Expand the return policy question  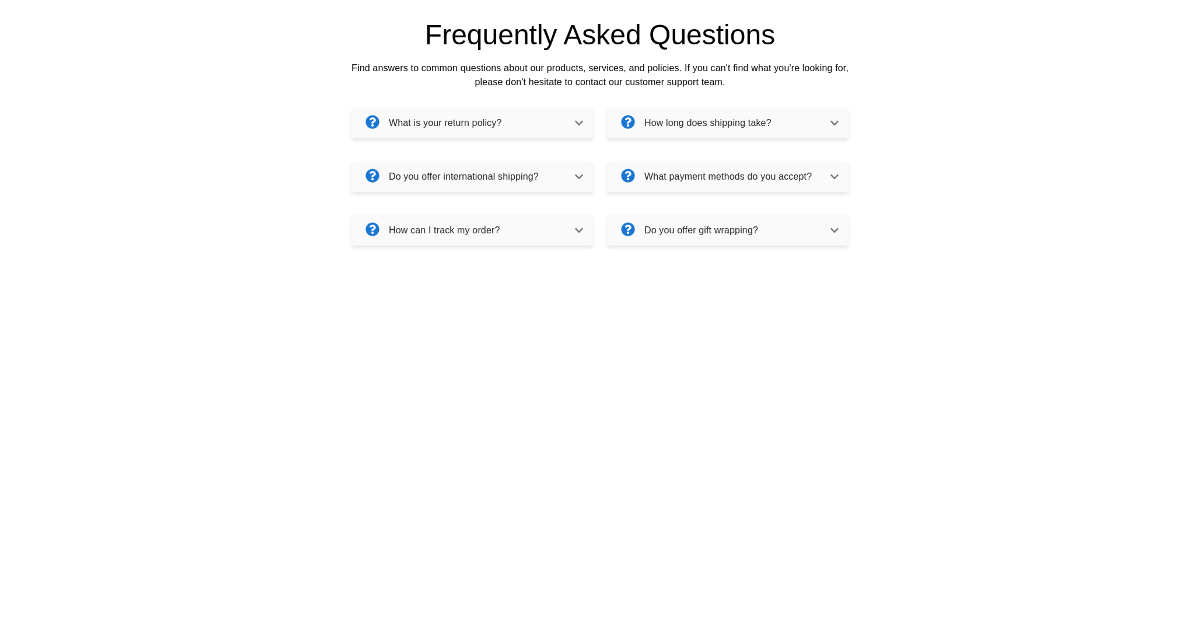coord(578,122)
